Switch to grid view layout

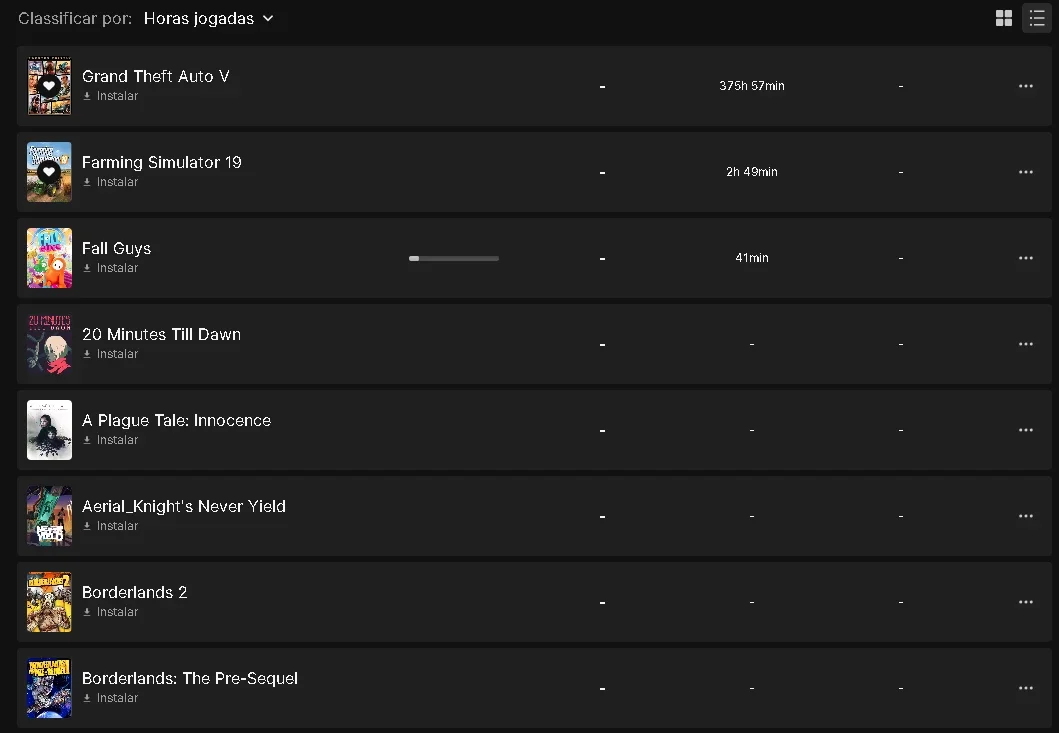pyautogui.click(x=1004, y=18)
